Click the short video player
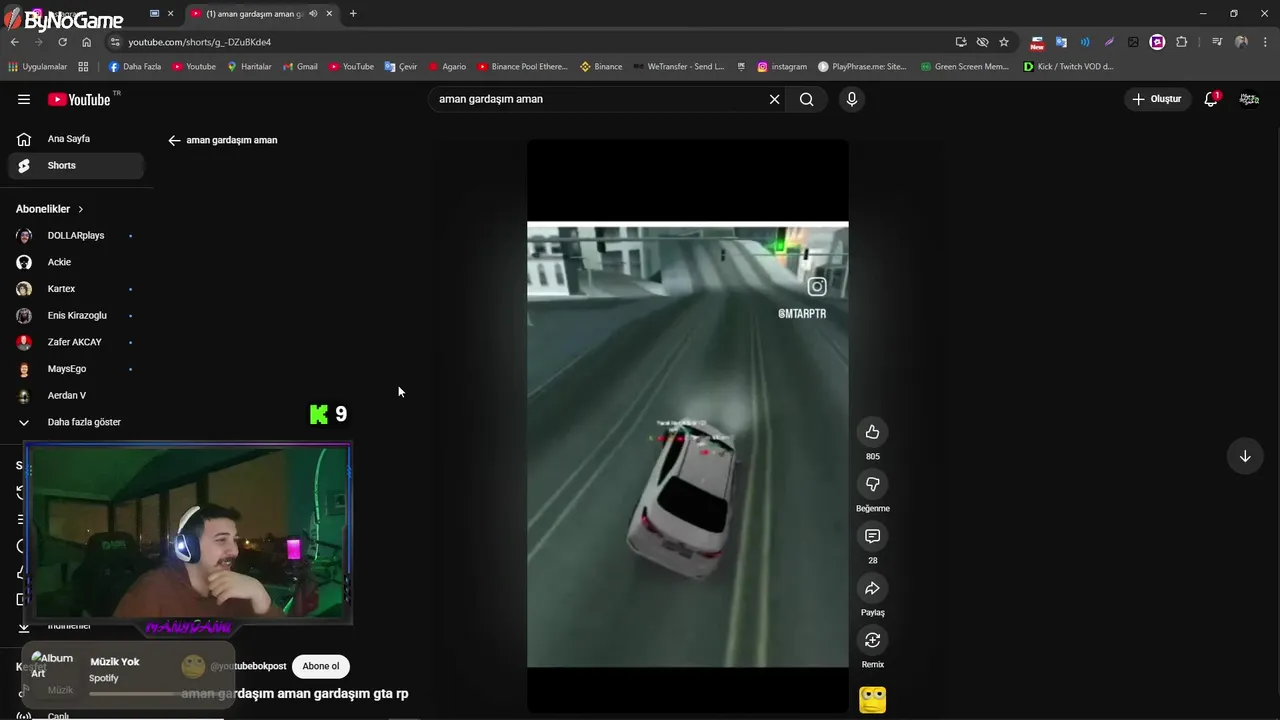This screenshot has width=1280, height=720. click(688, 426)
